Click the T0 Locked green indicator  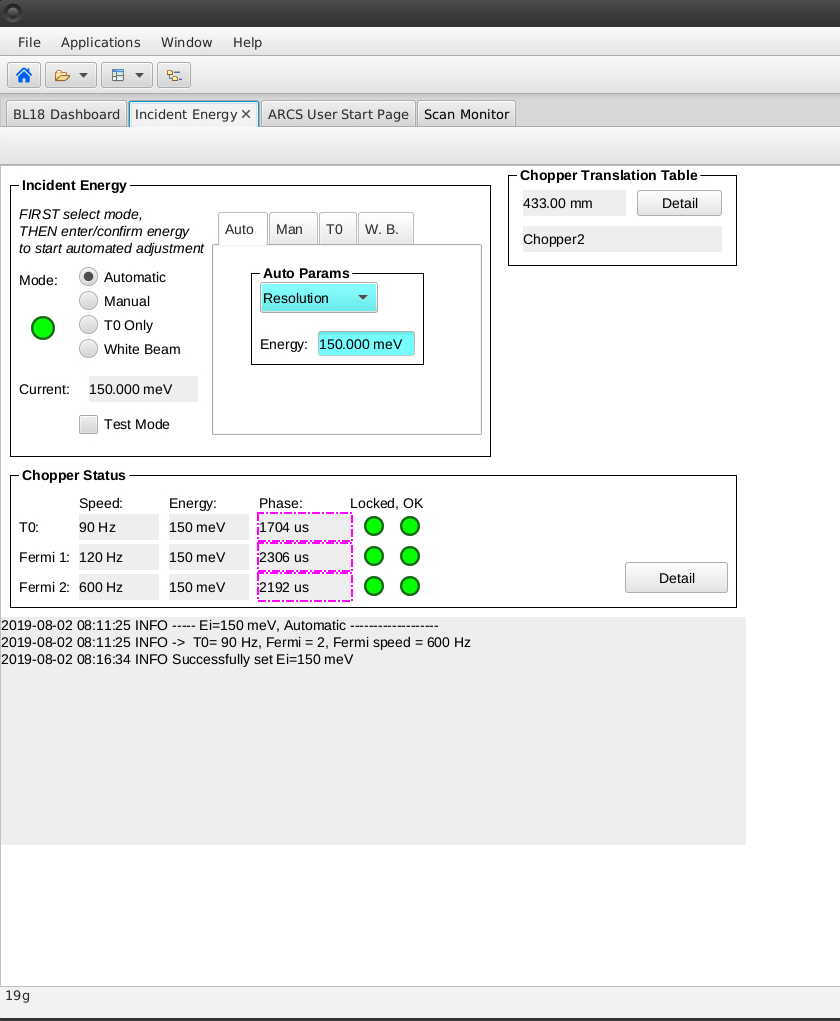[374, 526]
